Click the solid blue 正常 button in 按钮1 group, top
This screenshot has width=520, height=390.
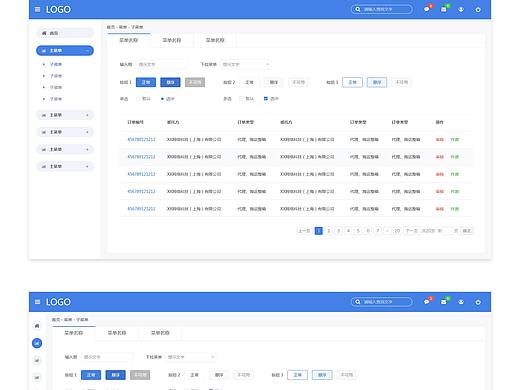pyautogui.click(x=146, y=82)
